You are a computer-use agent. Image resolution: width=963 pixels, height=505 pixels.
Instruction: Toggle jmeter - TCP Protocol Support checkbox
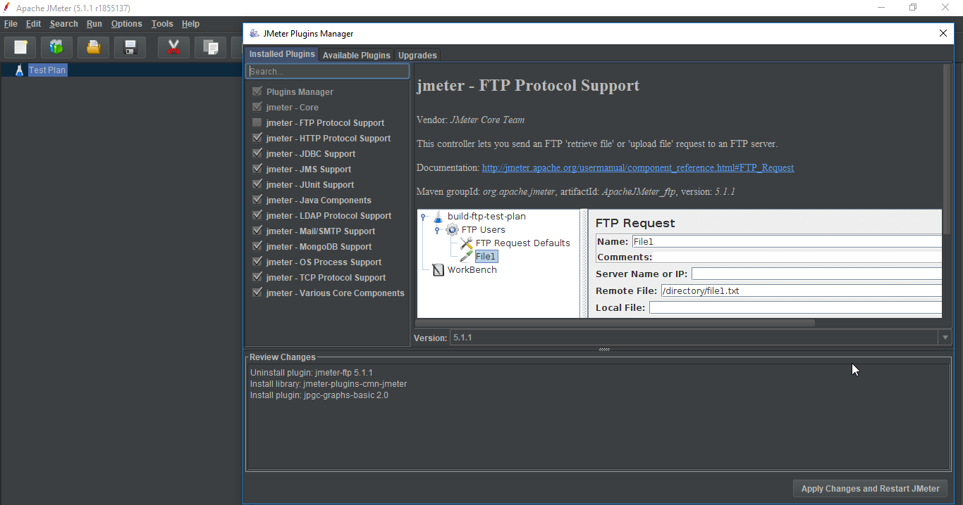coord(257,277)
